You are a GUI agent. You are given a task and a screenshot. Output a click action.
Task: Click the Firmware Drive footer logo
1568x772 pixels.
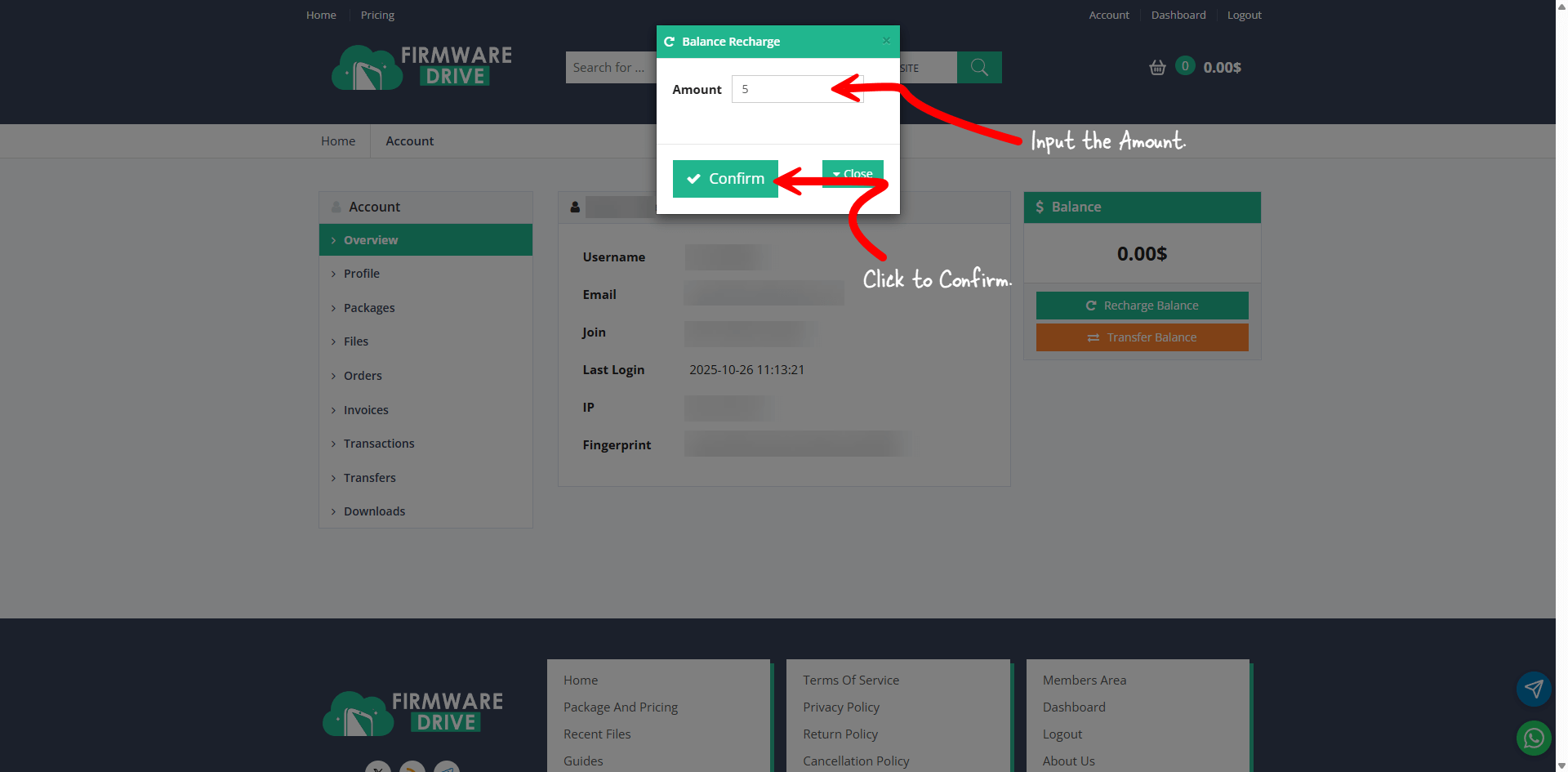click(x=413, y=713)
